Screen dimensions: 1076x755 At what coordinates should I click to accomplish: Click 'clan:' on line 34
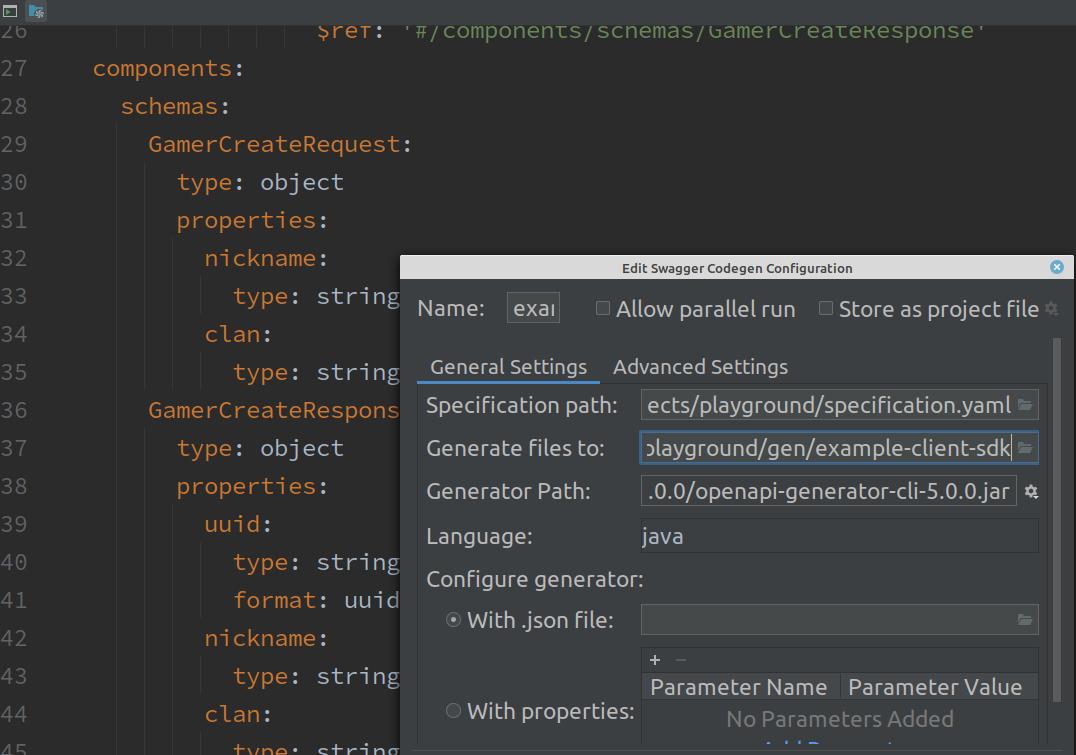(x=238, y=334)
